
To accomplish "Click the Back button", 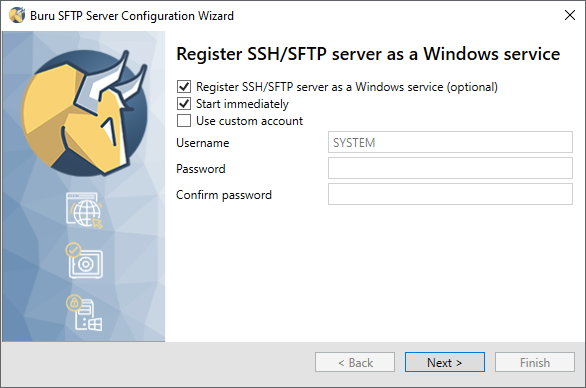I will point(355,362).
